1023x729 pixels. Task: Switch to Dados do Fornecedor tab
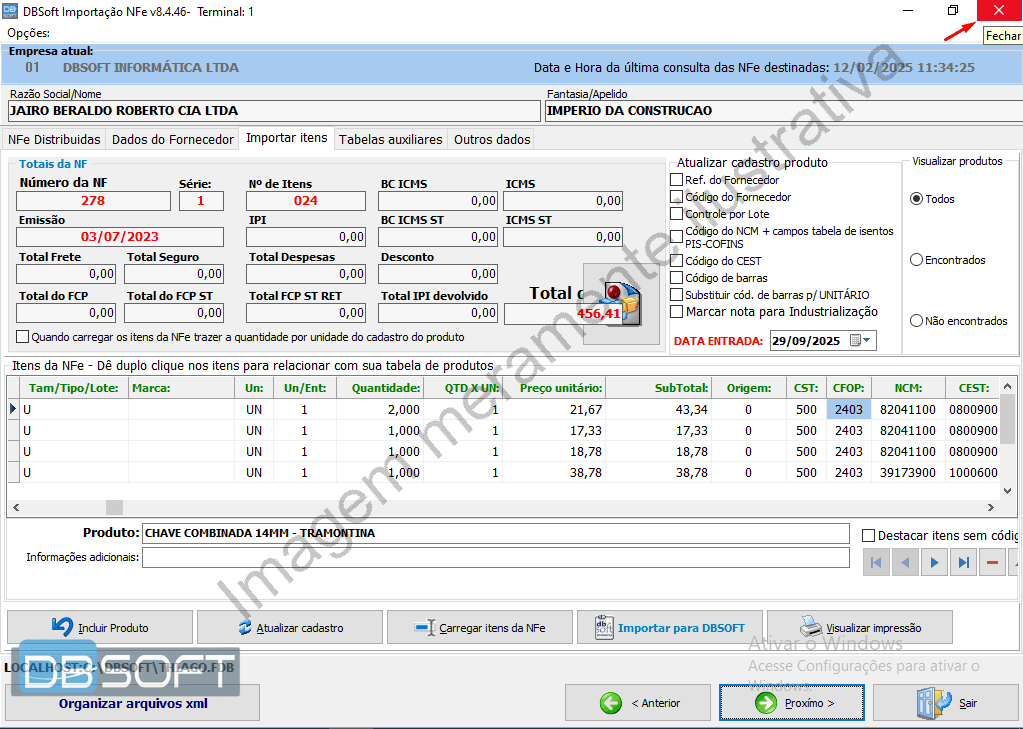[x=172, y=140]
